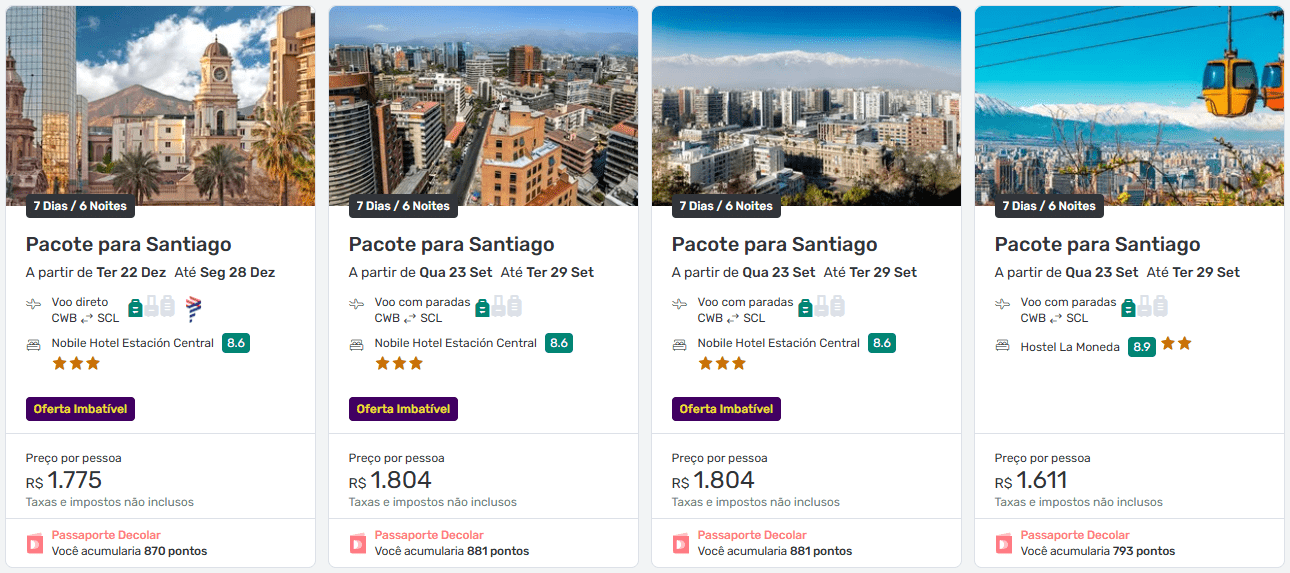The width and height of the screenshot is (1290, 573).
Task: Click the Hostel La Moneda hotel name
Action: (x=1070, y=347)
